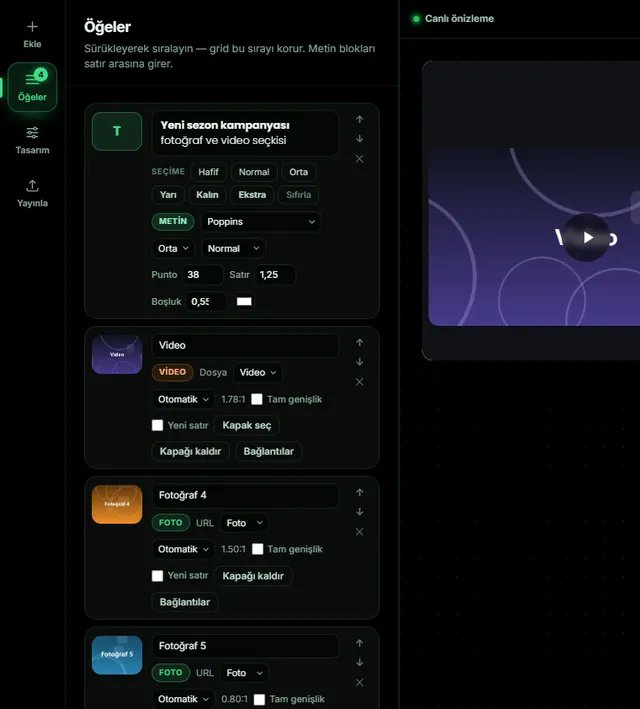Select the orange Fotoğraf 4 thumbnail
The width and height of the screenshot is (640, 709).
pos(117,504)
